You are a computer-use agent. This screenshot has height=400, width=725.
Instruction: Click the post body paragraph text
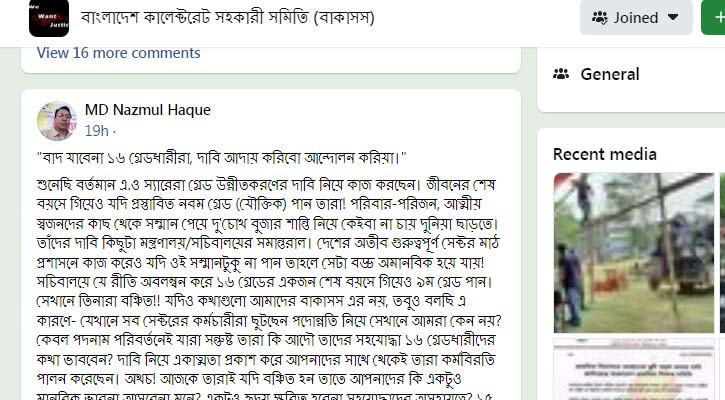pos(269,288)
